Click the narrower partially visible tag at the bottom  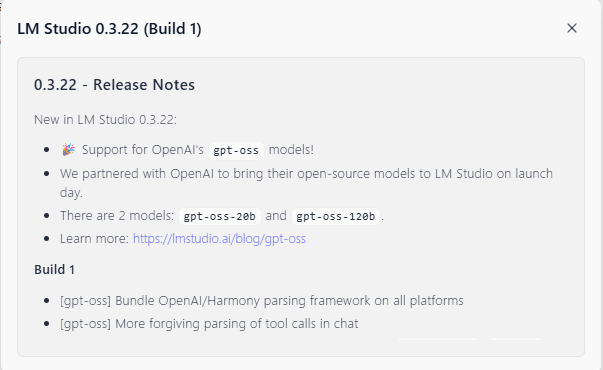point(514,339)
